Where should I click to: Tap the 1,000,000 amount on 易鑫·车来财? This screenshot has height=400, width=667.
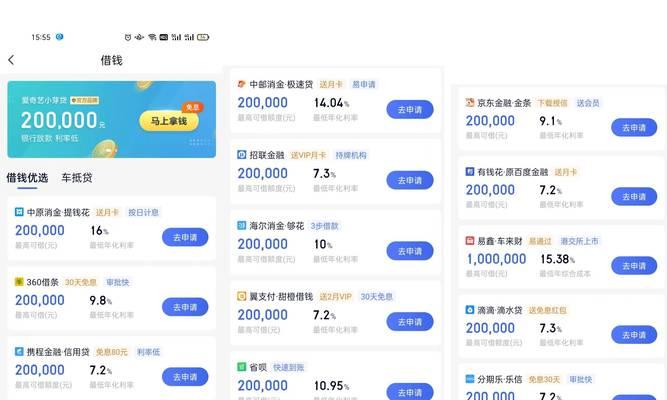[496, 259]
